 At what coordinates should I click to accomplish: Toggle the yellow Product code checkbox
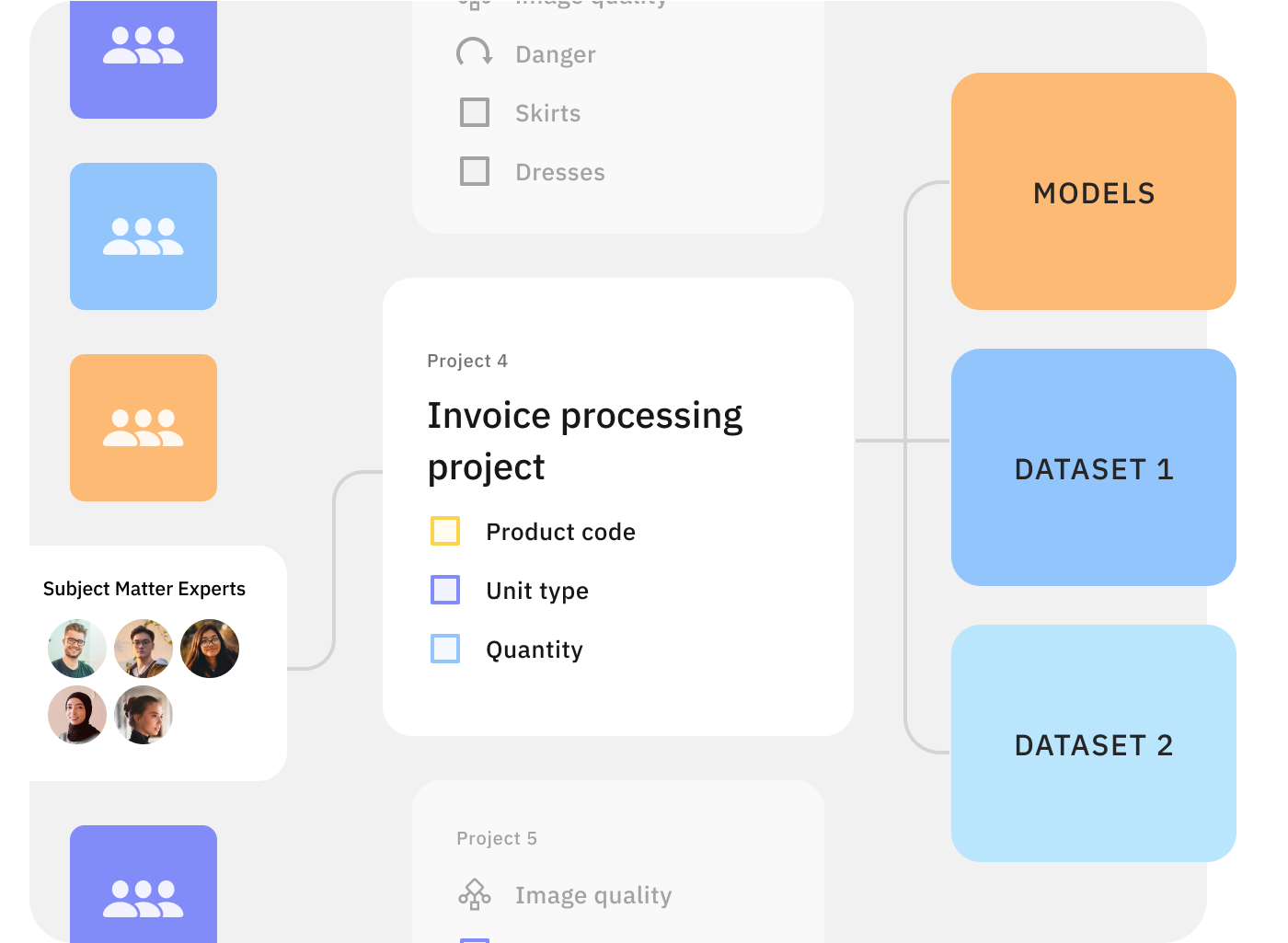[x=445, y=531]
